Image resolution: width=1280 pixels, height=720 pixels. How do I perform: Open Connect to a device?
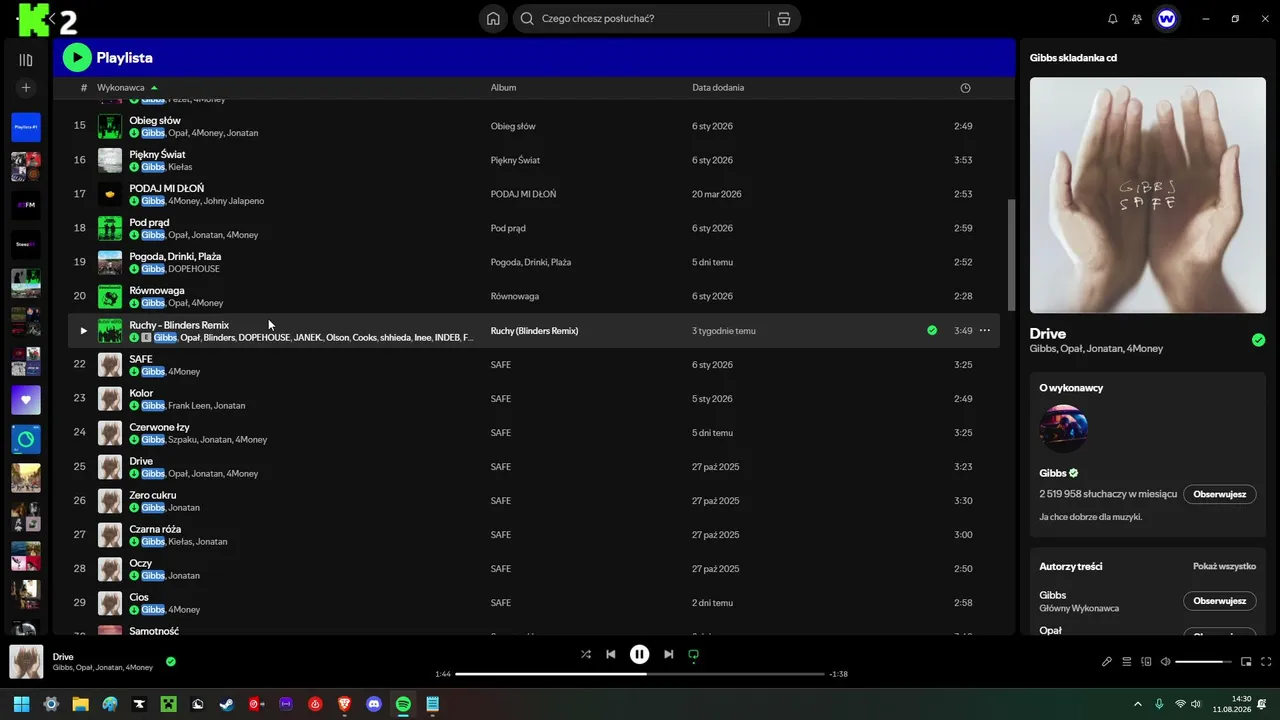tap(1147, 661)
